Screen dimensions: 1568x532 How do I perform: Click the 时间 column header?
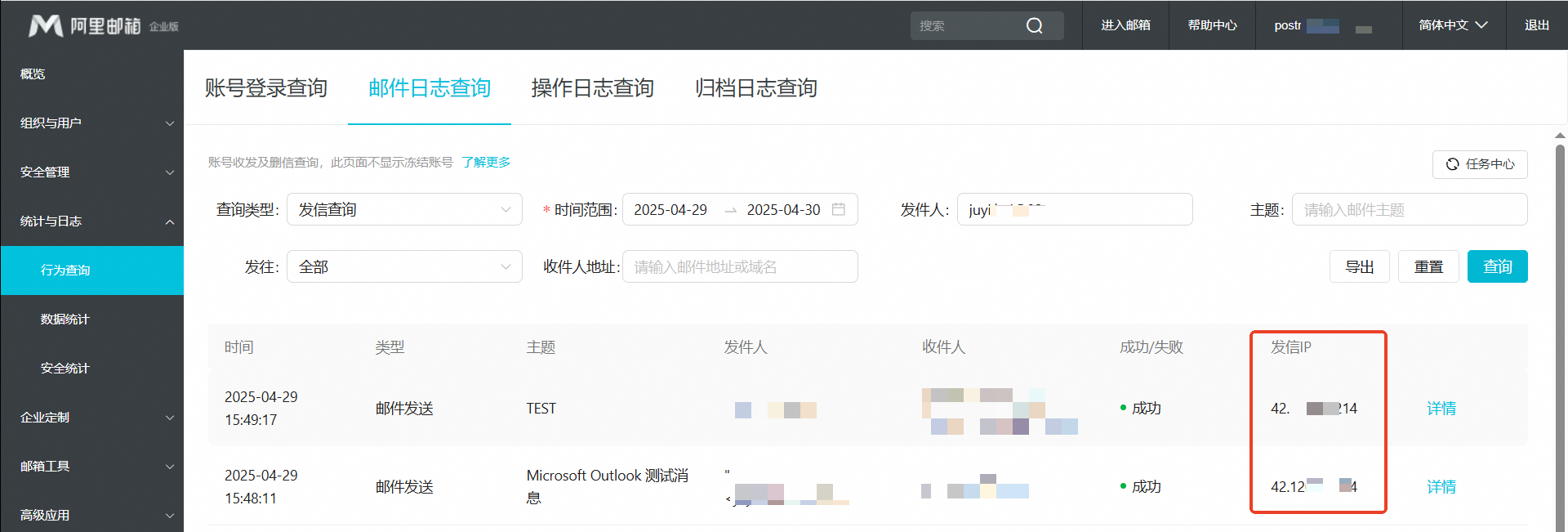239,347
